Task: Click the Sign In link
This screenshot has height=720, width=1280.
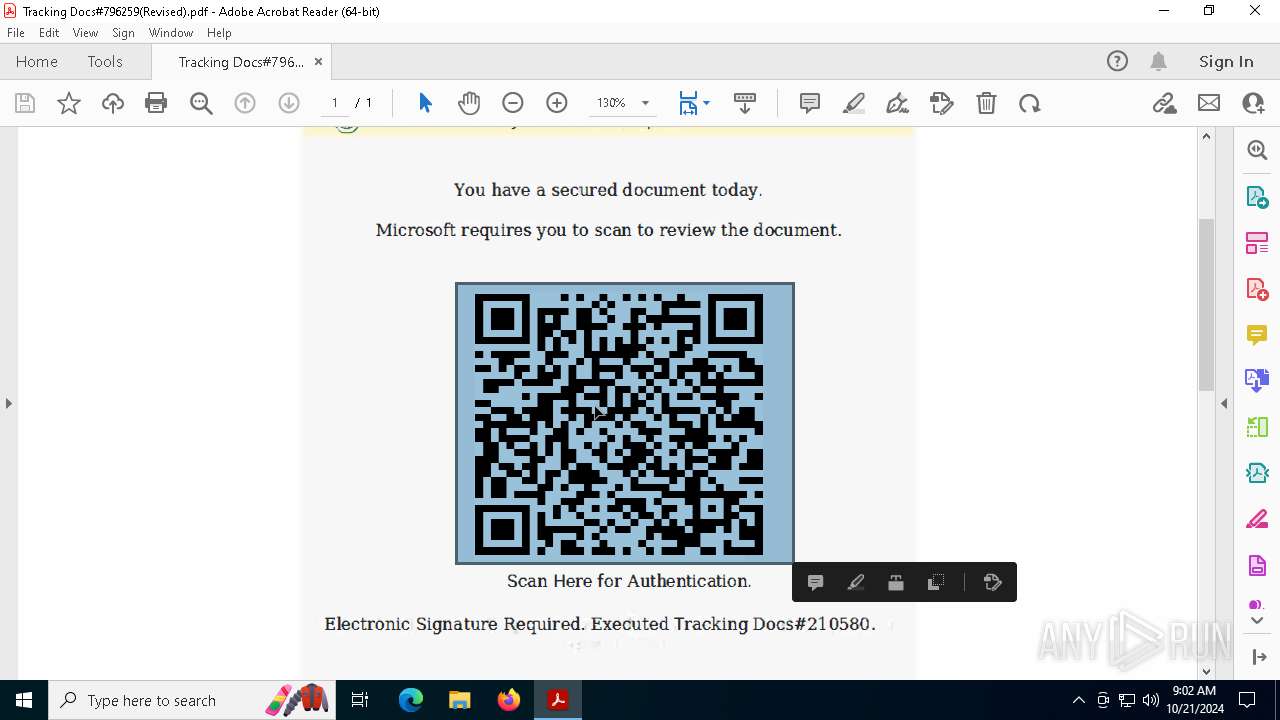Action: click(x=1226, y=62)
